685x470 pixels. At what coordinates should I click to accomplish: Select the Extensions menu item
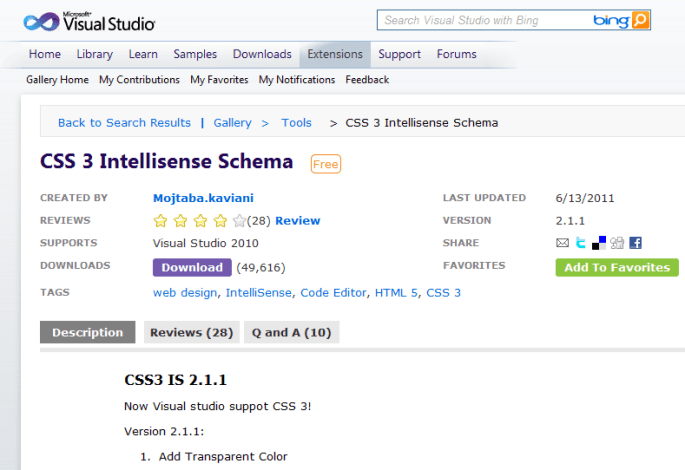(x=335, y=54)
